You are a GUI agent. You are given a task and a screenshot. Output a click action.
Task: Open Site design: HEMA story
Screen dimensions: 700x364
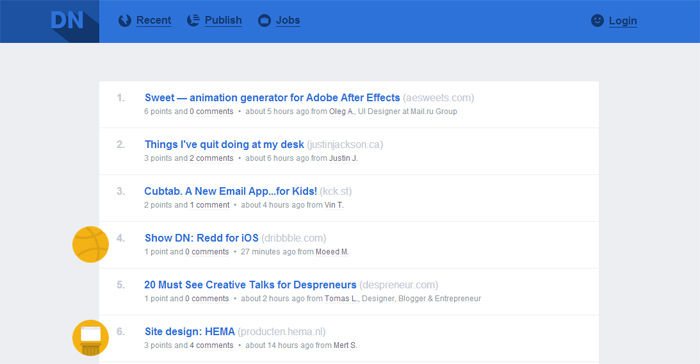[x=190, y=332]
